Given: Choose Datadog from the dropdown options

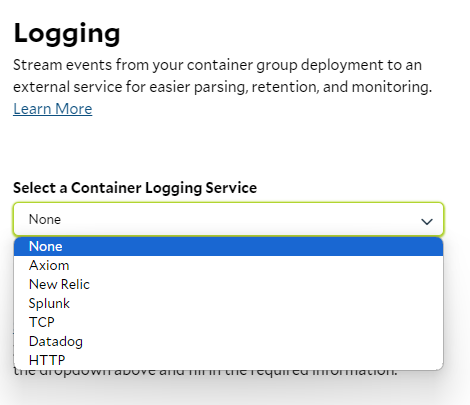Looking at the screenshot, I should (228, 341).
